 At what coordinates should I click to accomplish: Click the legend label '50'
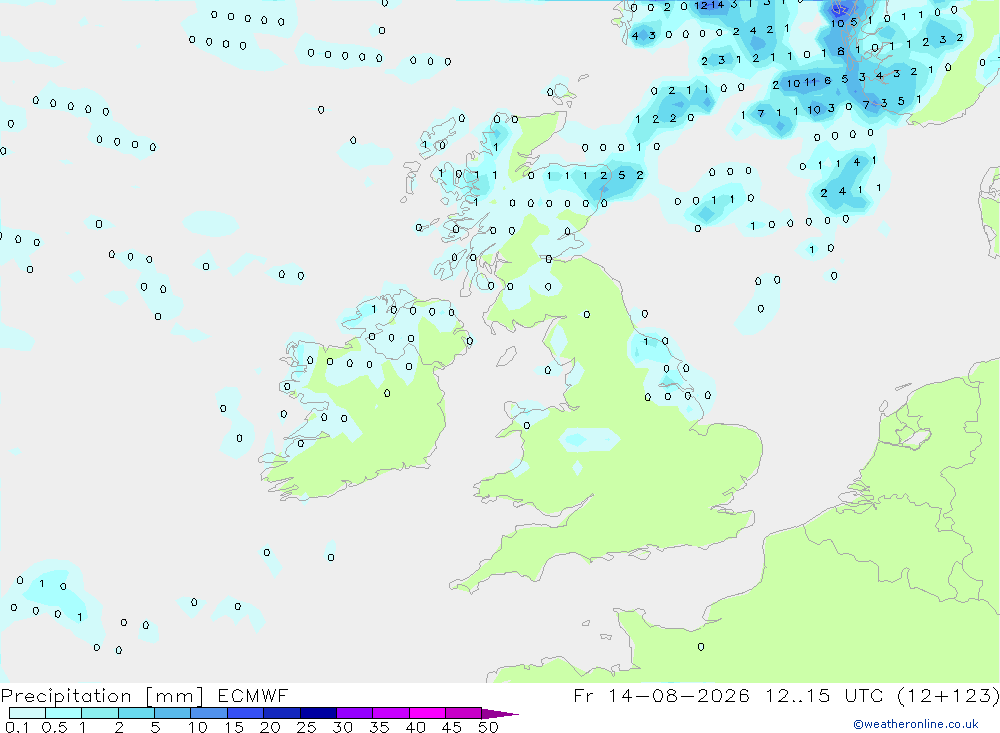click(x=488, y=727)
